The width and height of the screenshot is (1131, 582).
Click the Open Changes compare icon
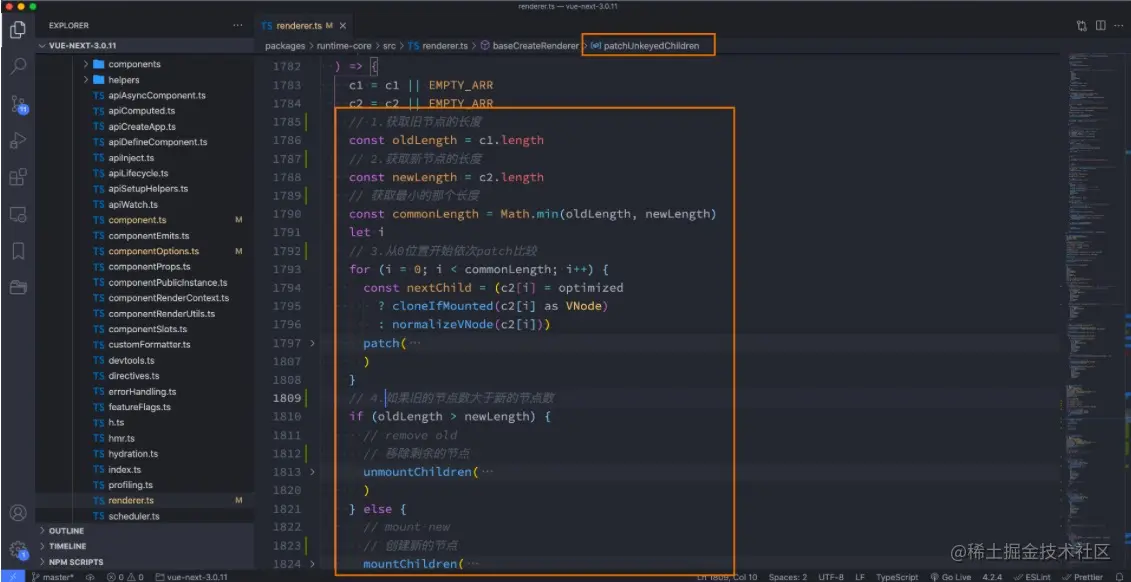pyautogui.click(x=1082, y=25)
